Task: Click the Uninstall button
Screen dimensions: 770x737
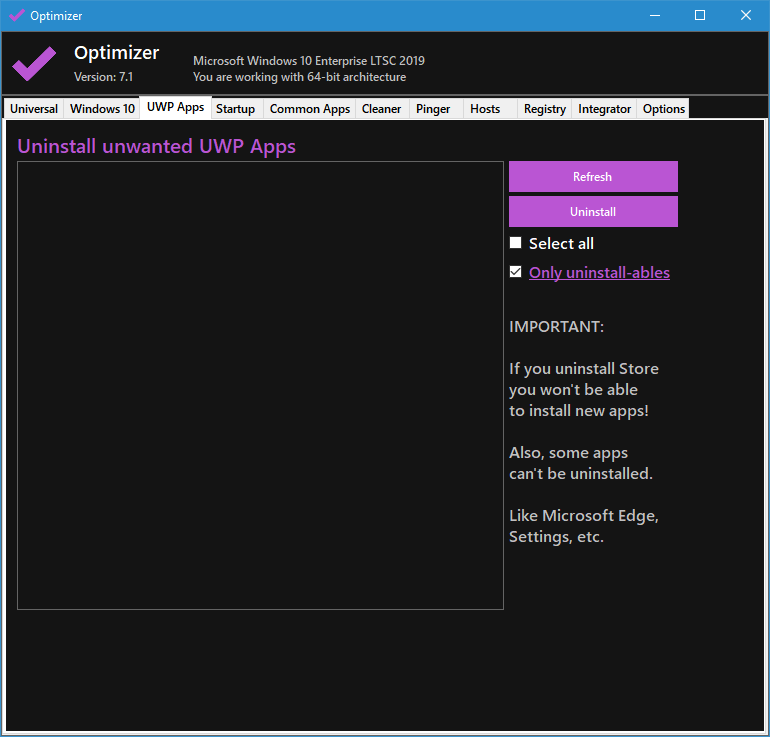Action: coord(593,212)
